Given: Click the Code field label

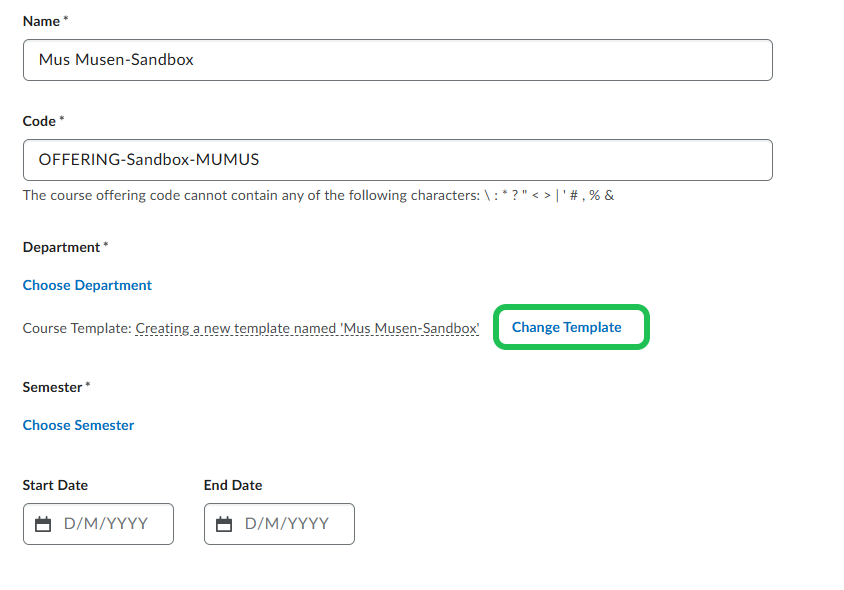Looking at the screenshot, I should [x=39, y=121].
